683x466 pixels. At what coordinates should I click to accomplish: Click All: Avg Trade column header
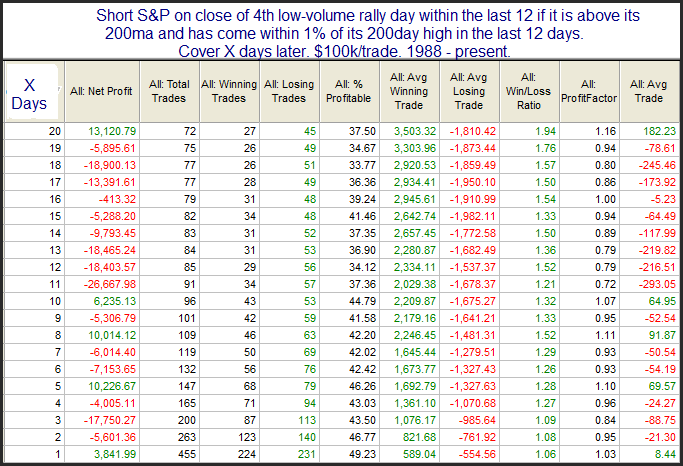[649, 92]
